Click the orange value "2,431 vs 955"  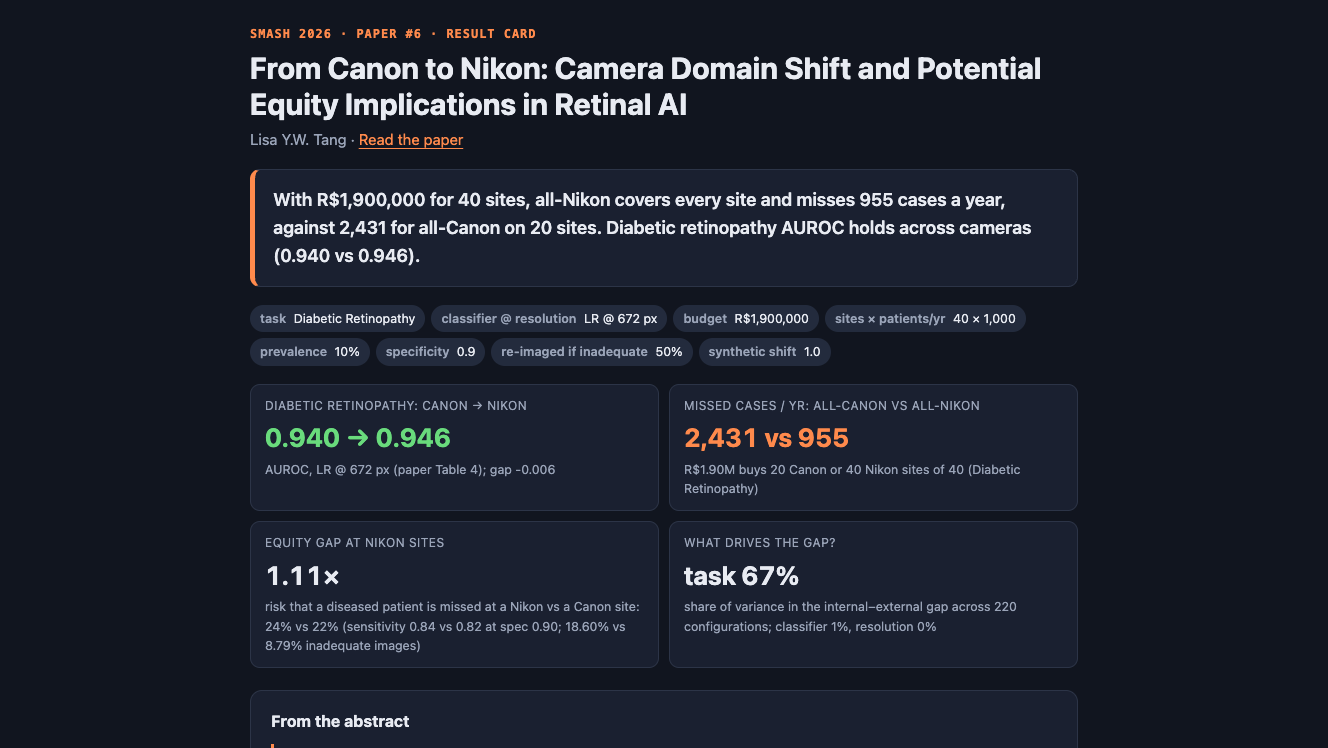tap(766, 438)
